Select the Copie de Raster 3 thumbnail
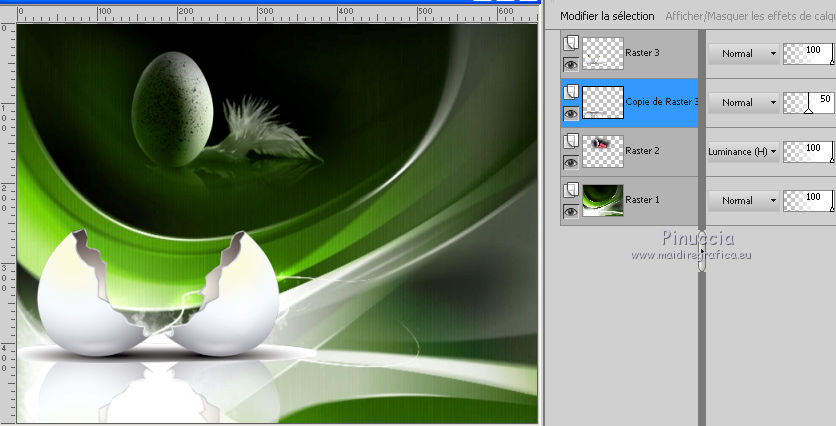 (603, 102)
